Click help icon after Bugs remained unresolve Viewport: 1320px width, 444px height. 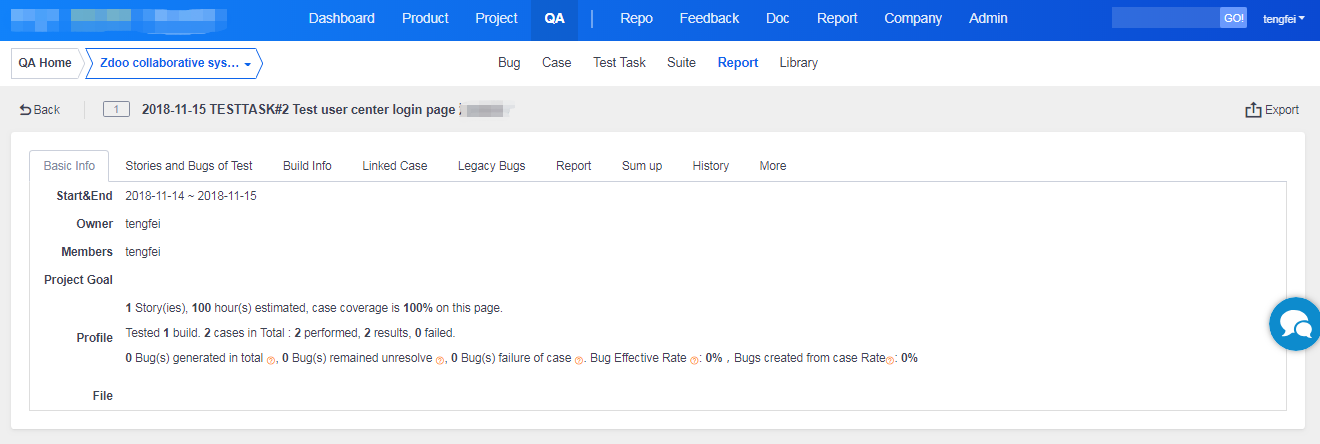pyautogui.click(x=440, y=360)
